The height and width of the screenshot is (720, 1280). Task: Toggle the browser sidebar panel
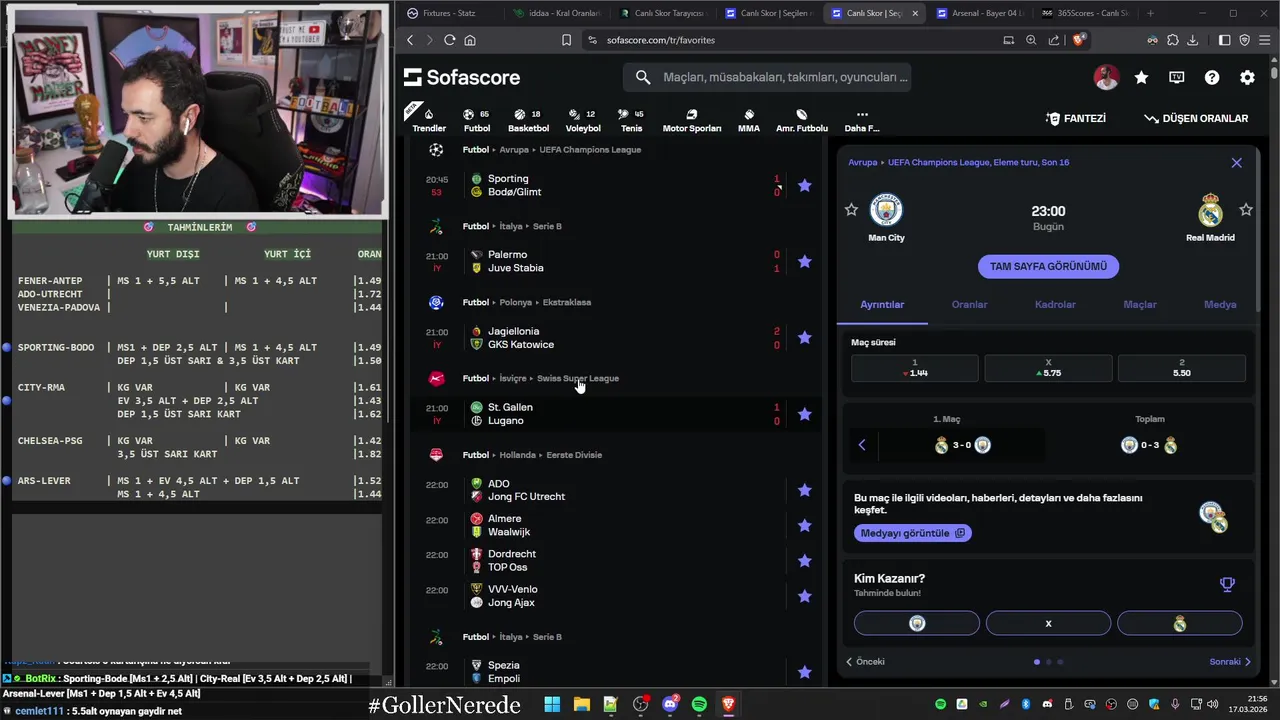pyautogui.click(x=1225, y=40)
